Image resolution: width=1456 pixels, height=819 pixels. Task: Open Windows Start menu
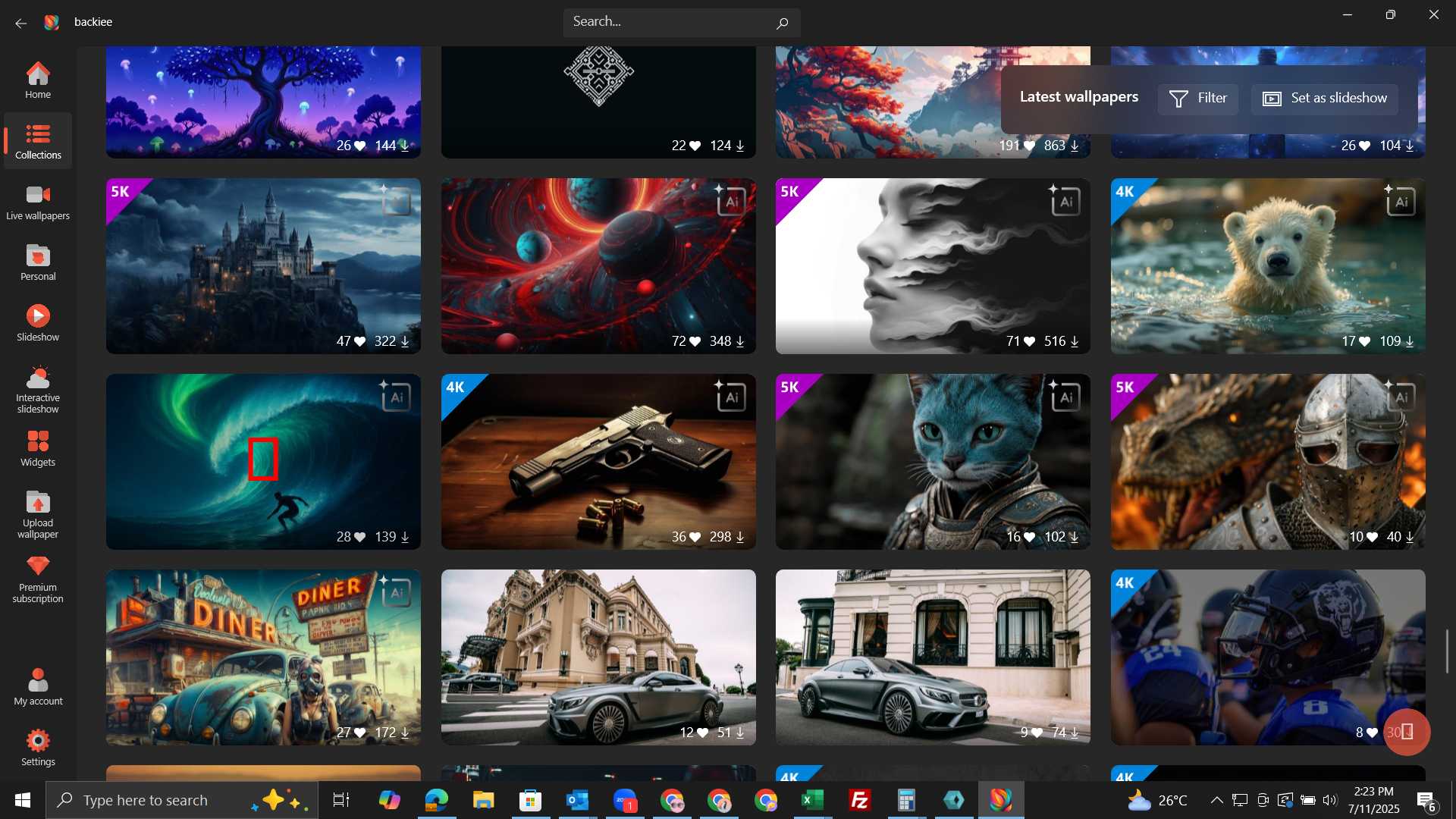coord(23,800)
